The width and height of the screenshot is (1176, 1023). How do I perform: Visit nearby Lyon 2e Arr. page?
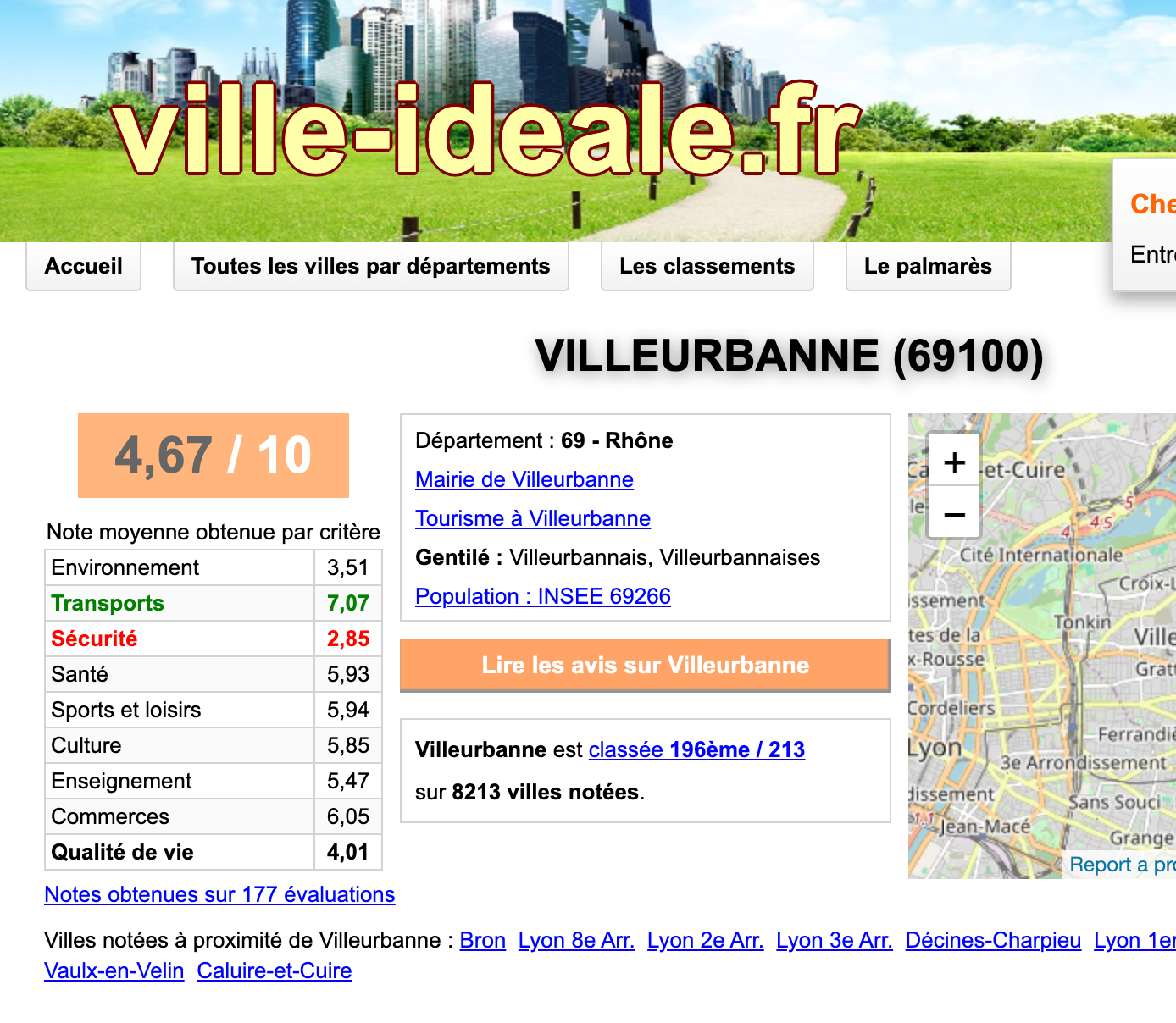705,940
